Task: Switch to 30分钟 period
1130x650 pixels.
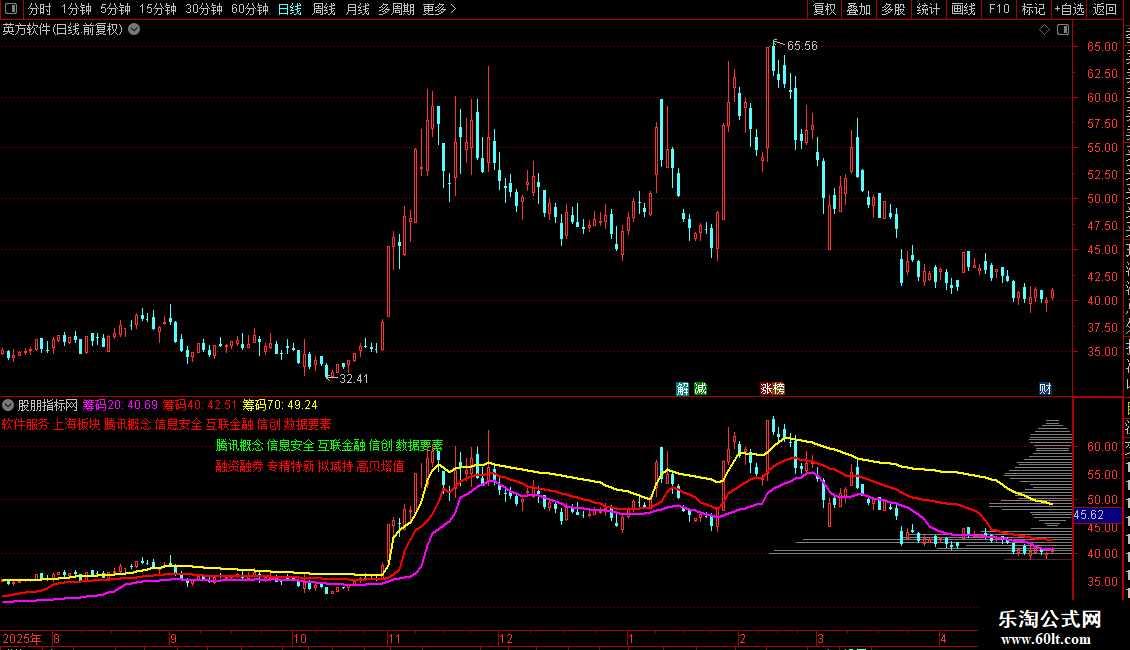Action: tap(204, 9)
